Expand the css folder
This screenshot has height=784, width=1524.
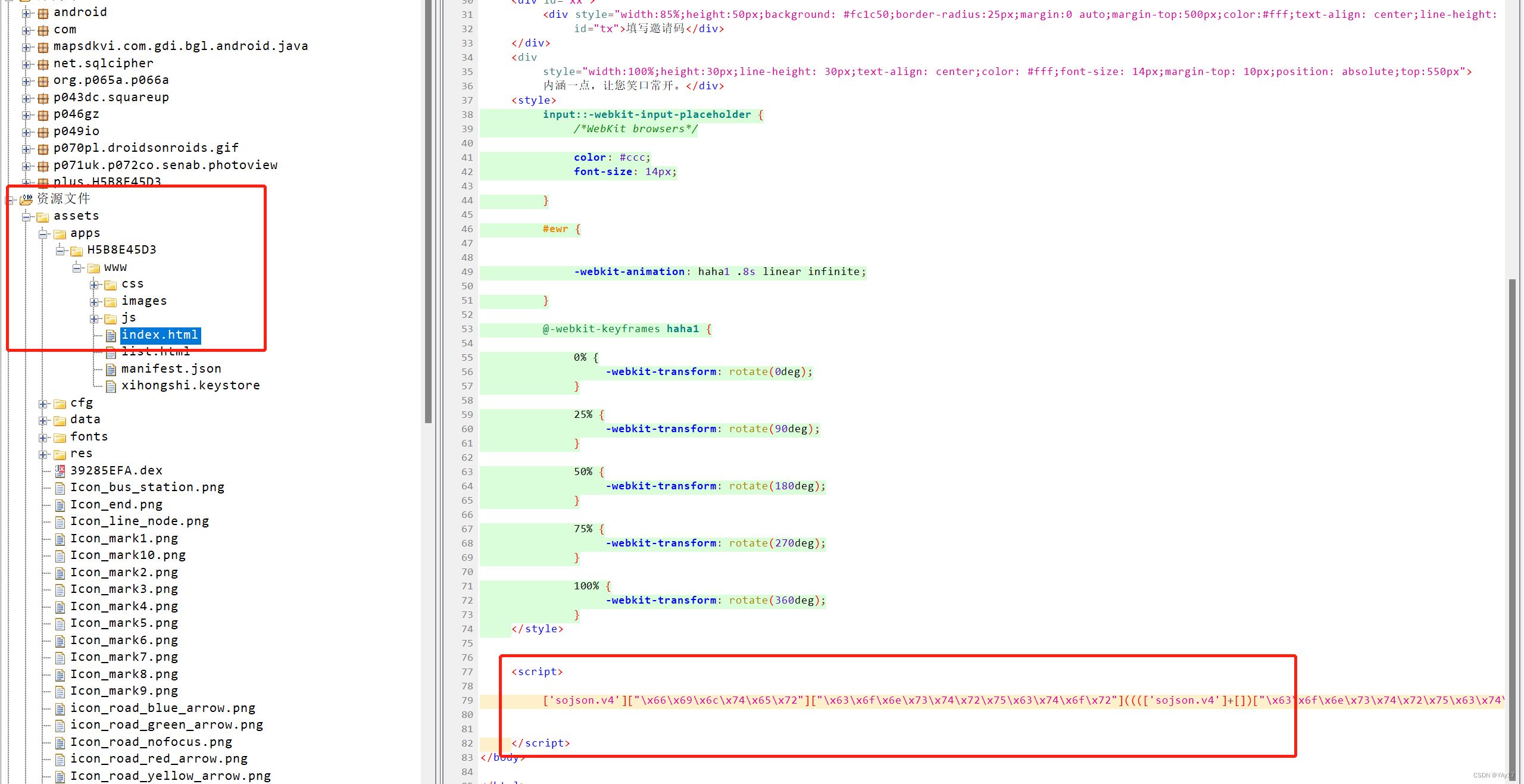coord(94,285)
